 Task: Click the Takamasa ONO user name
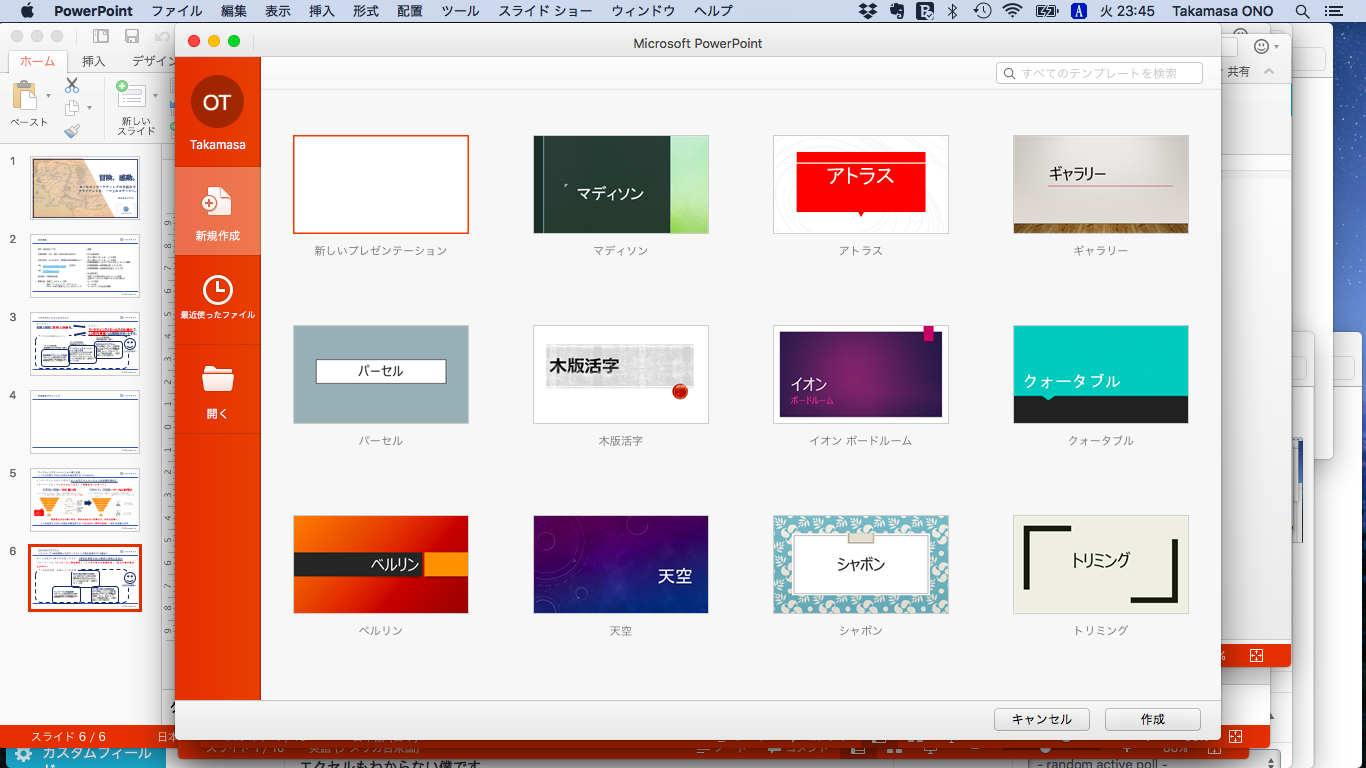(x=1225, y=11)
